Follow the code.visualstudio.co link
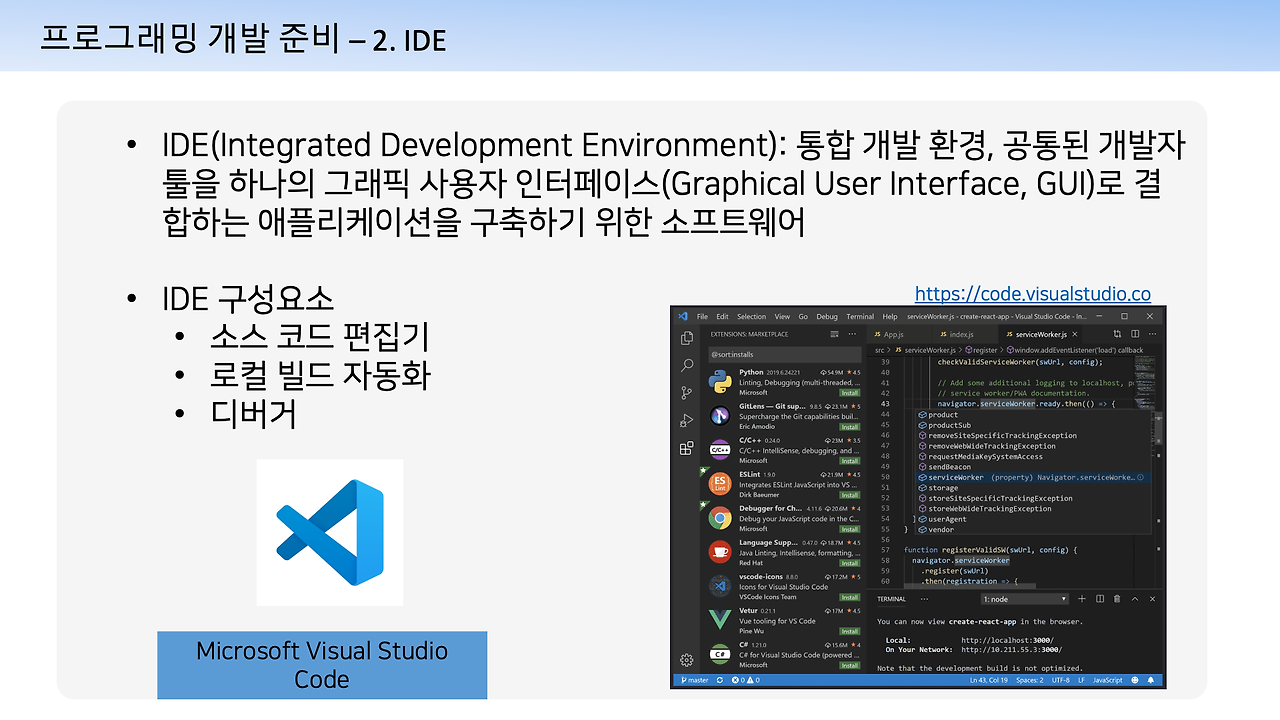The height and width of the screenshot is (720, 1280). [x=1033, y=294]
